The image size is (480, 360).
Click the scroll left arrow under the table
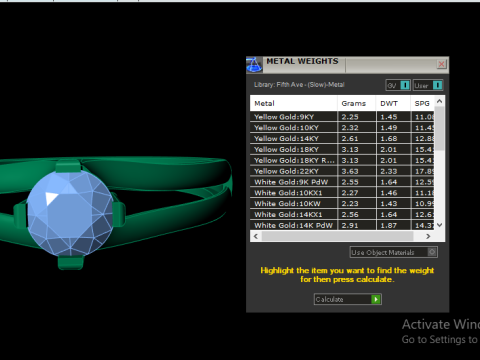pyautogui.click(x=256, y=236)
